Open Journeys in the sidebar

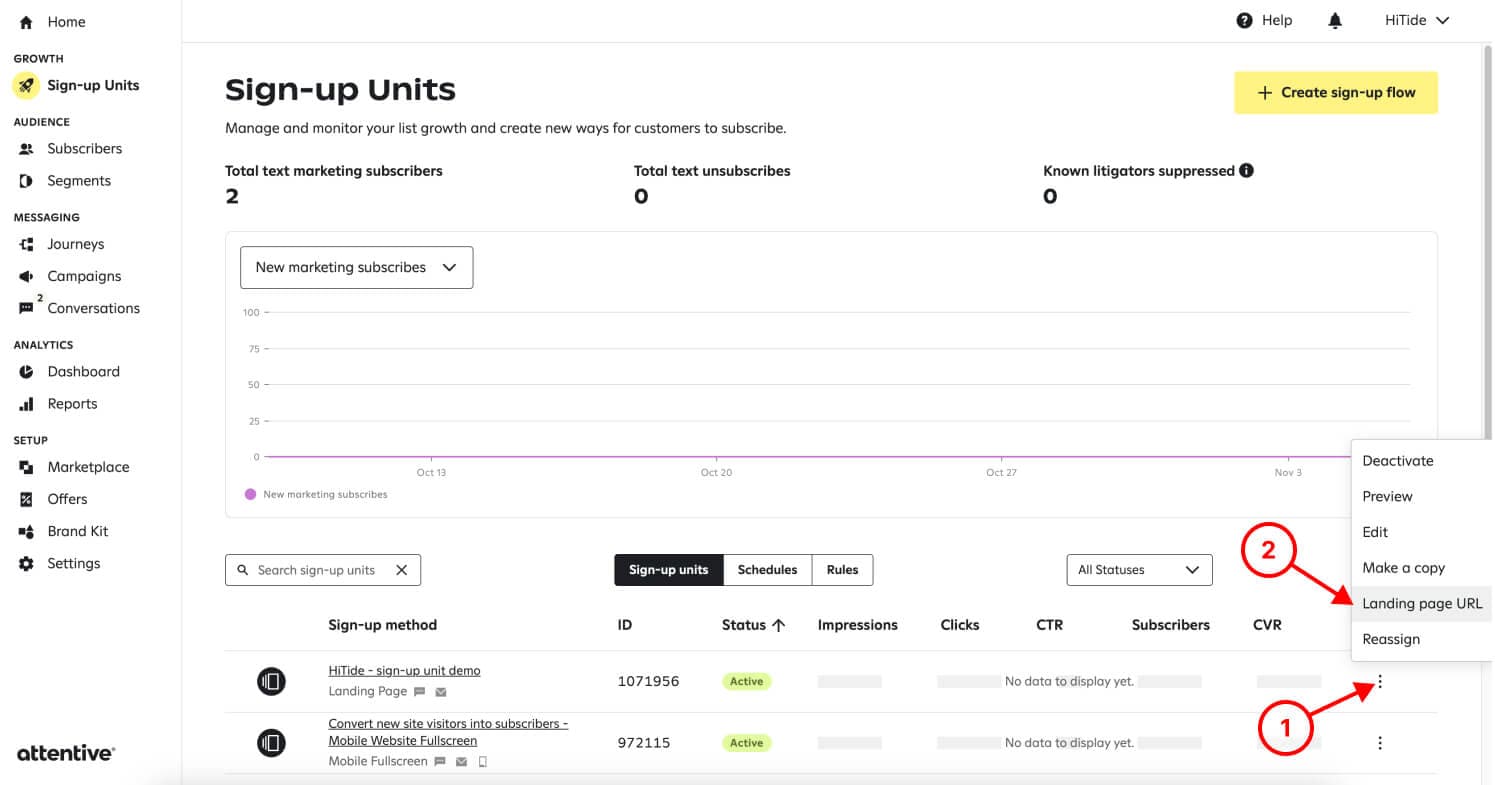pos(62,243)
